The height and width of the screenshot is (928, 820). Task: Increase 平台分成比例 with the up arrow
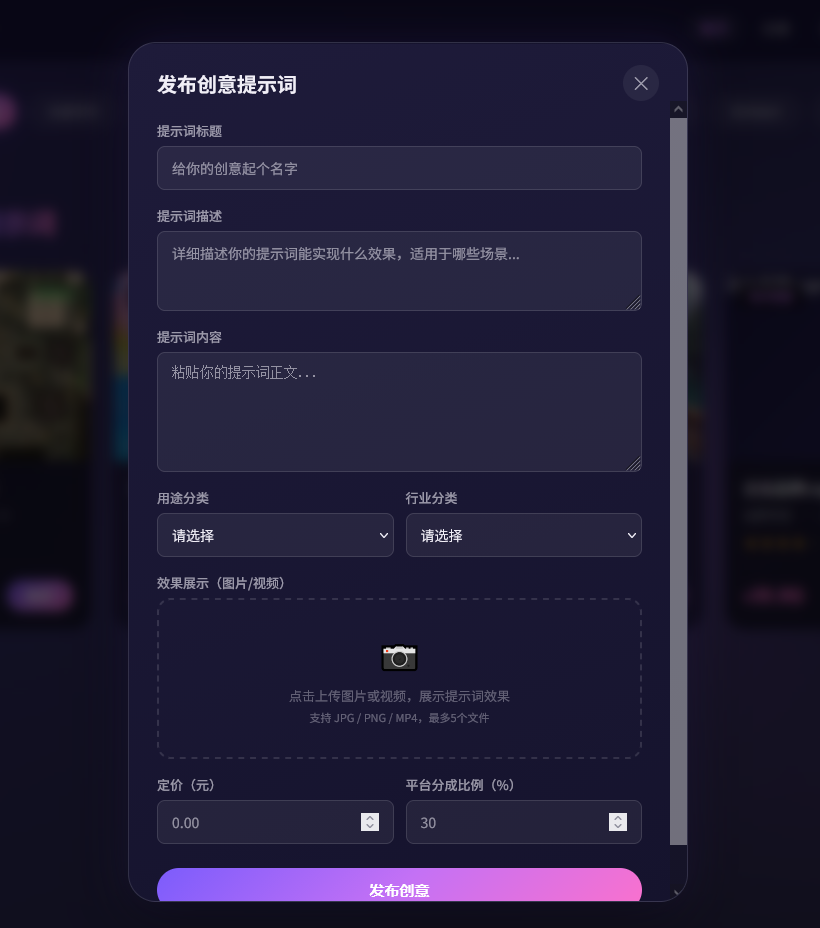point(618,817)
